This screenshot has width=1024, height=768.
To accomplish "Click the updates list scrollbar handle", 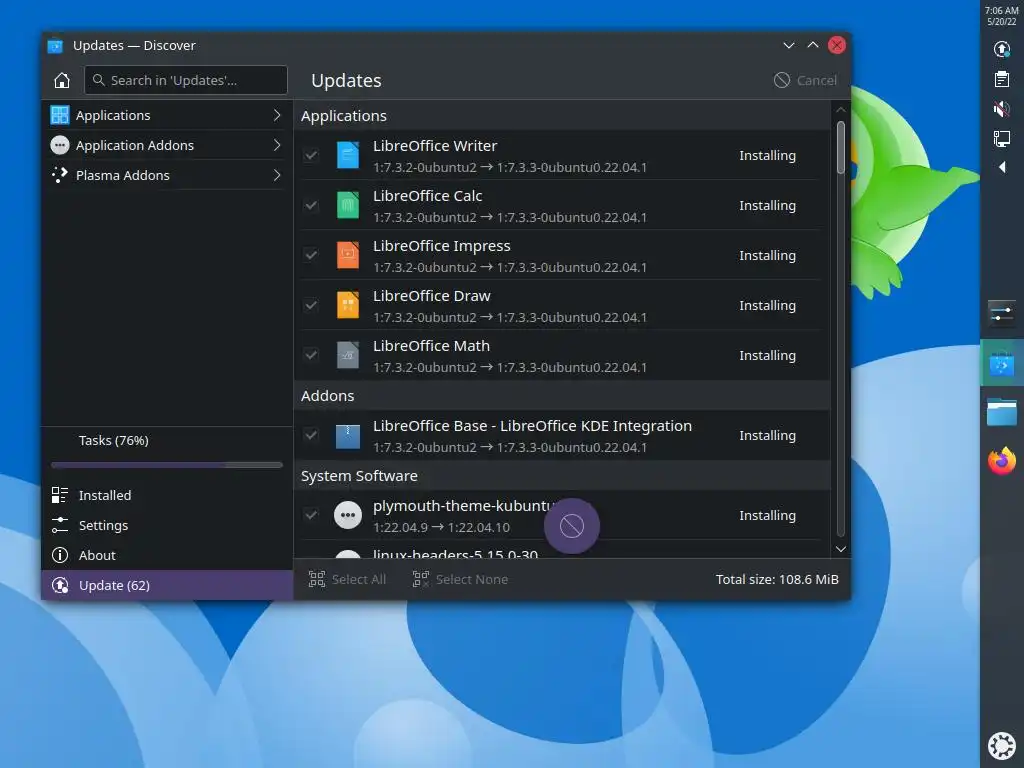I will [x=840, y=148].
